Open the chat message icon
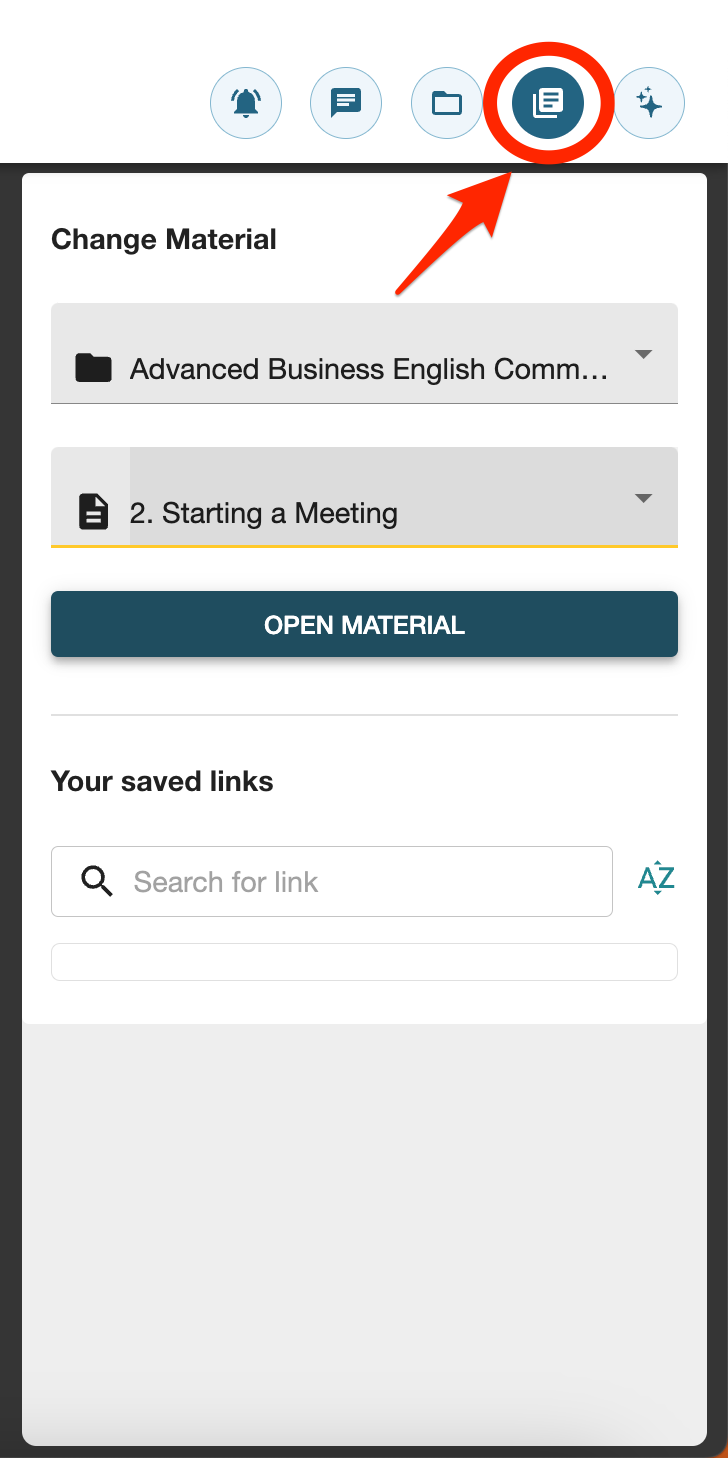Viewport: 728px width, 1458px height. click(347, 102)
